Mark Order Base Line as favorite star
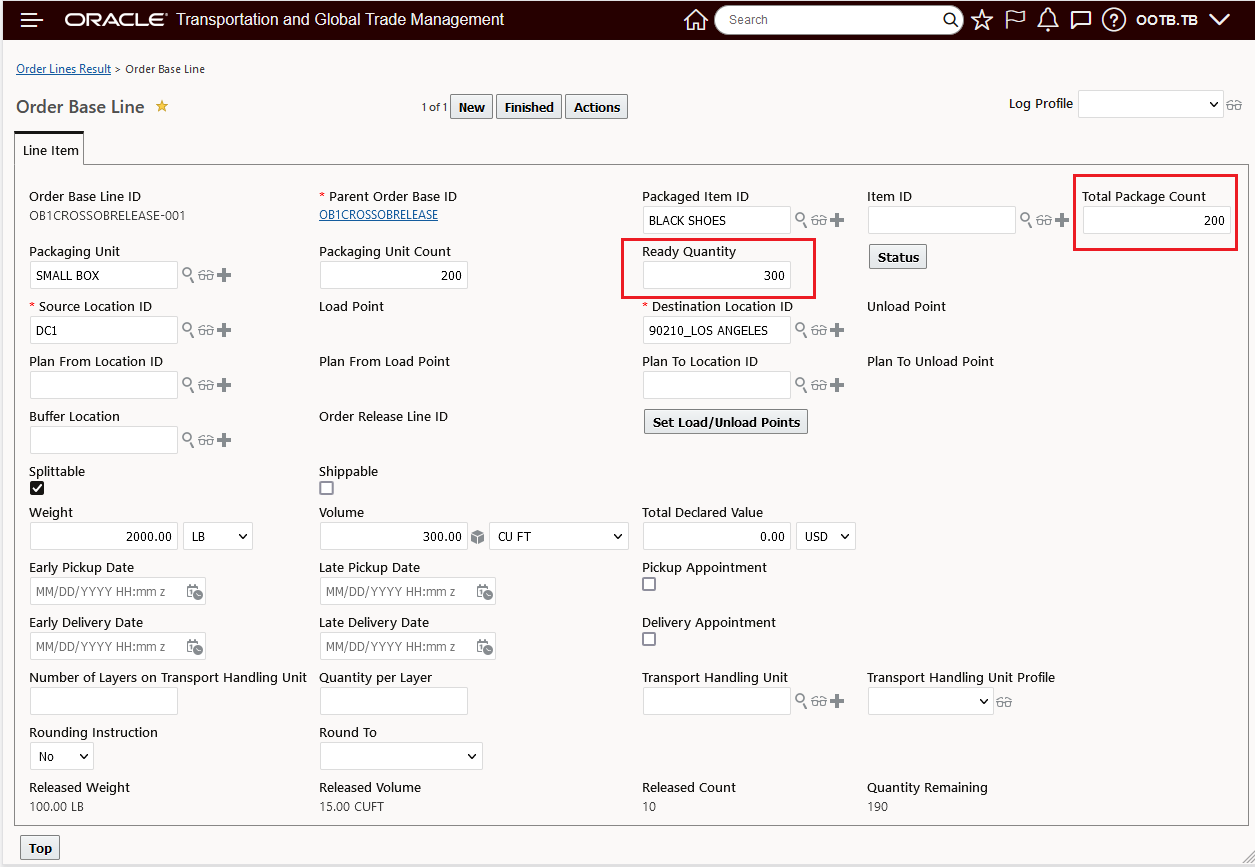Screen dimensions: 1255x867 coord(162,106)
